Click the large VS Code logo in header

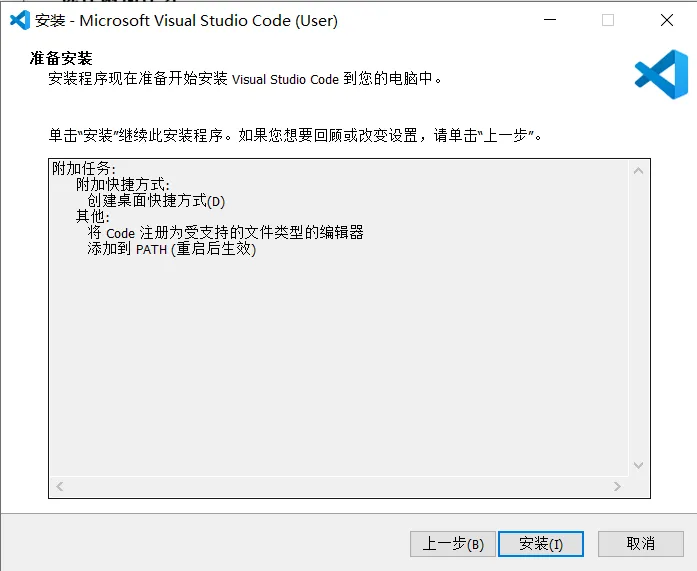661,74
